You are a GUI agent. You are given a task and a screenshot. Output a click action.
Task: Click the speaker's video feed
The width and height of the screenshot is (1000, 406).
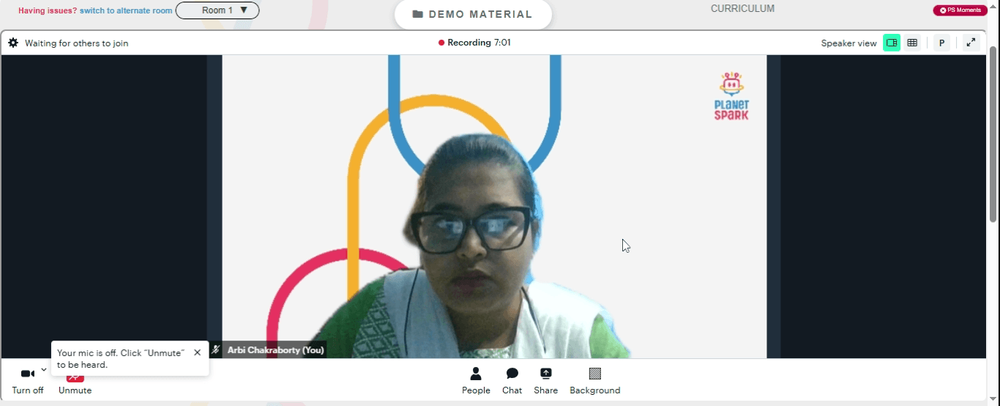pos(494,206)
